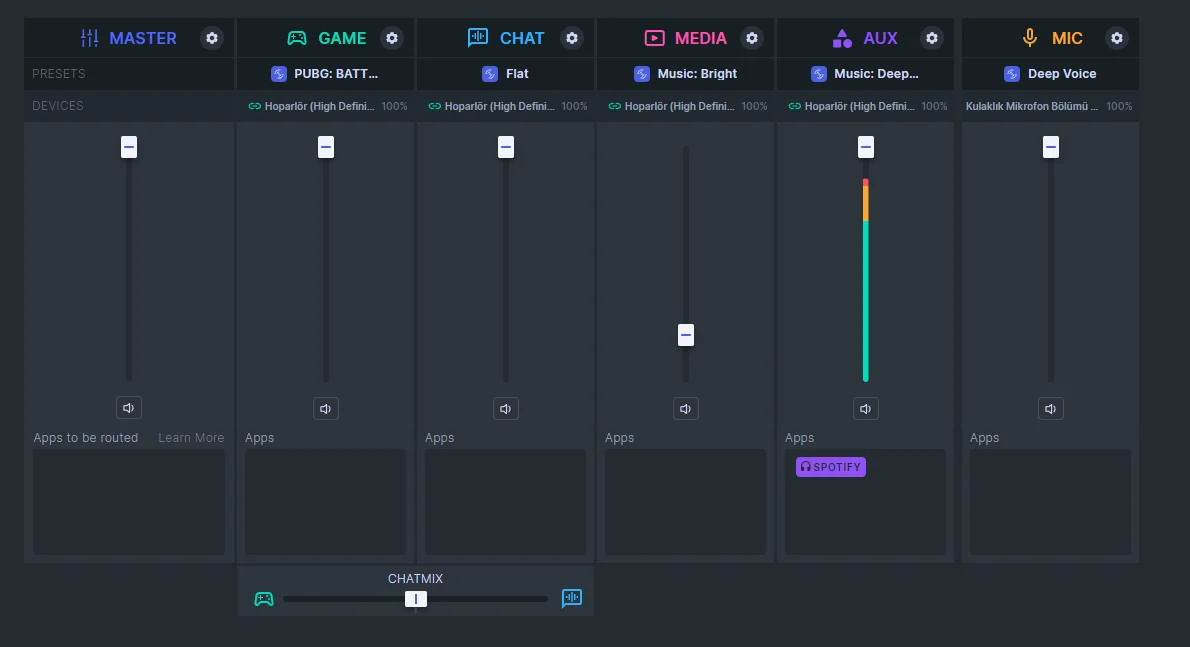Image resolution: width=1190 pixels, height=647 pixels.
Task: Open the MEDIA preset dropdown Music: Bright
Action: (685, 74)
